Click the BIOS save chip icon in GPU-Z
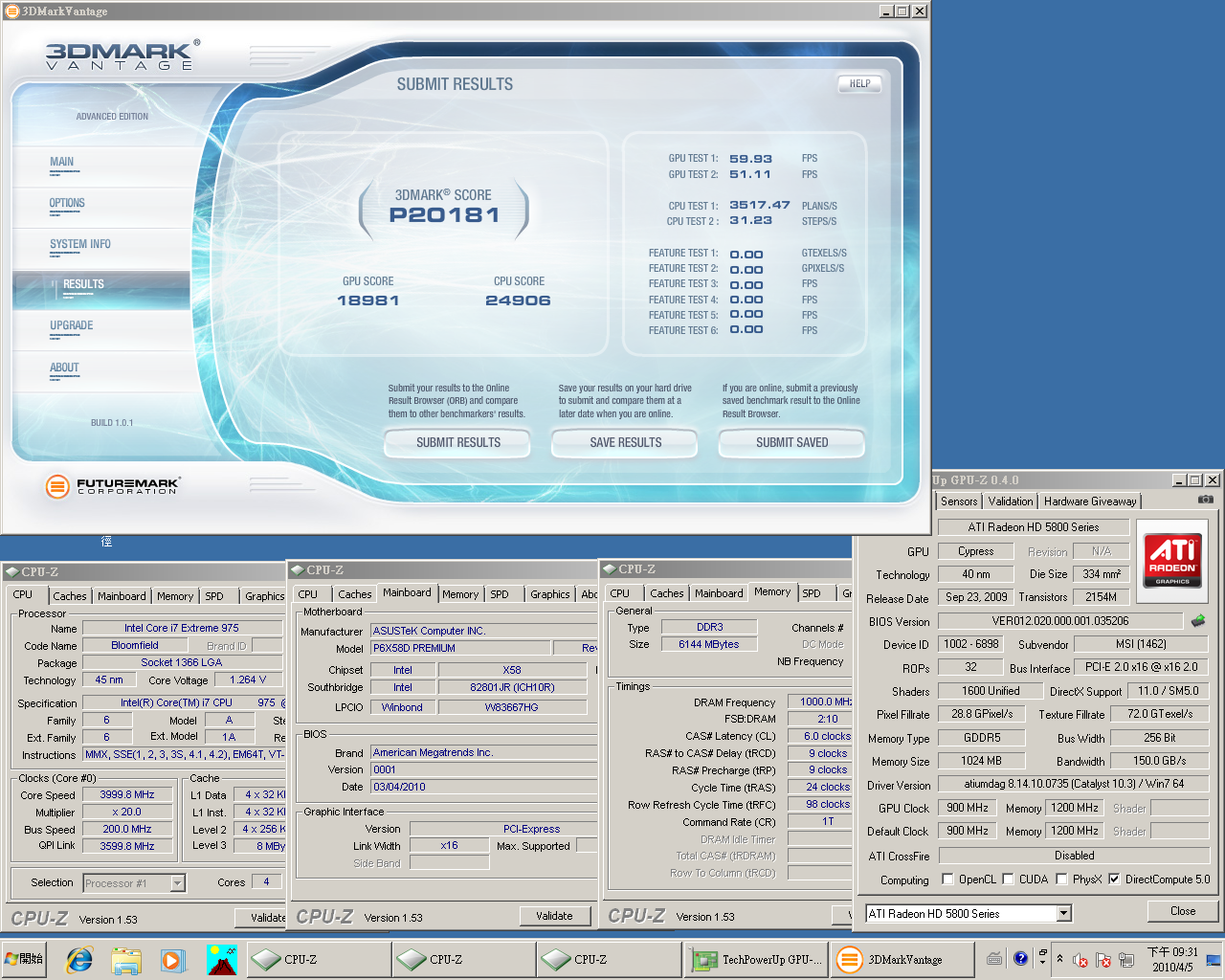This screenshot has width=1225, height=980. point(1197,621)
